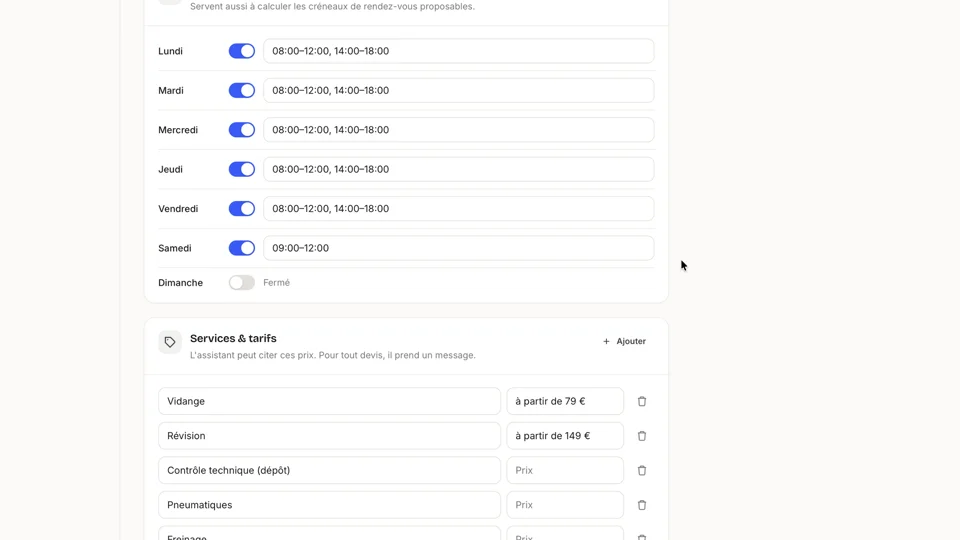Edit the Jeudi hours field
The height and width of the screenshot is (540, 960).
[x=459, y=169]
